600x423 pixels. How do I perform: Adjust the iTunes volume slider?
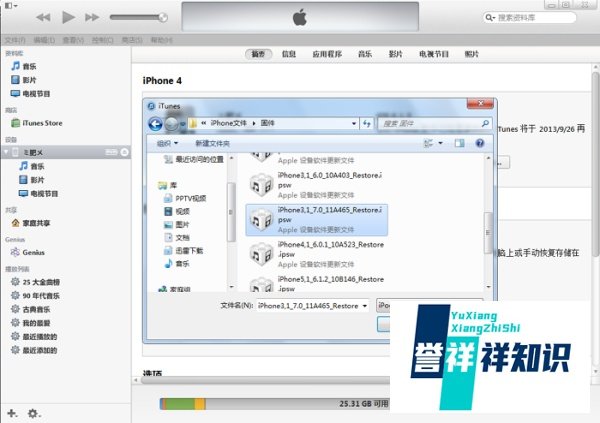point(139,17)
